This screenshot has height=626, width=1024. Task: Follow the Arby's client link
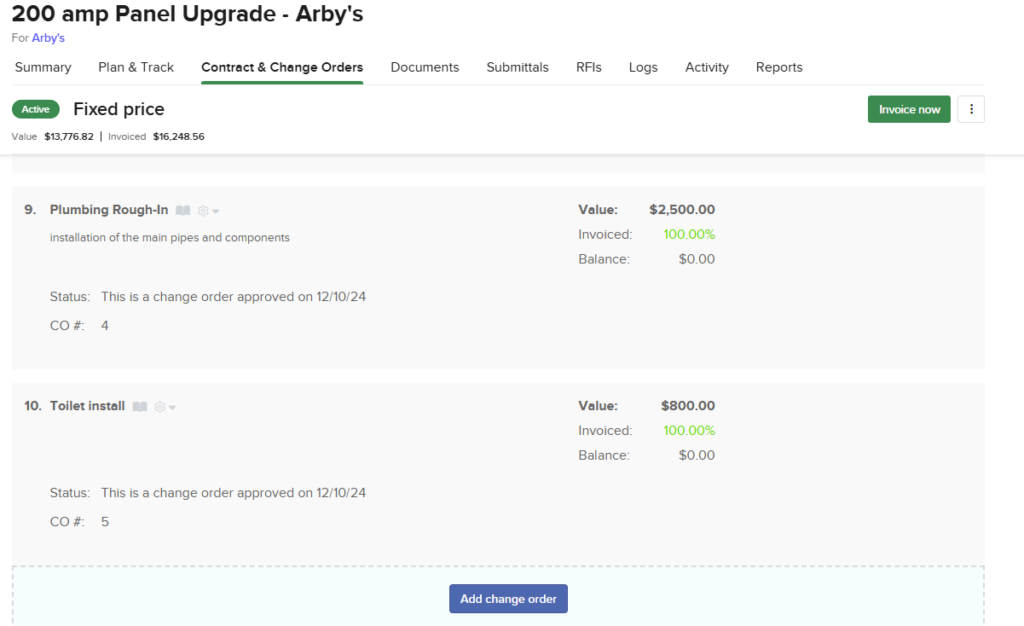(x=48, y=38)
